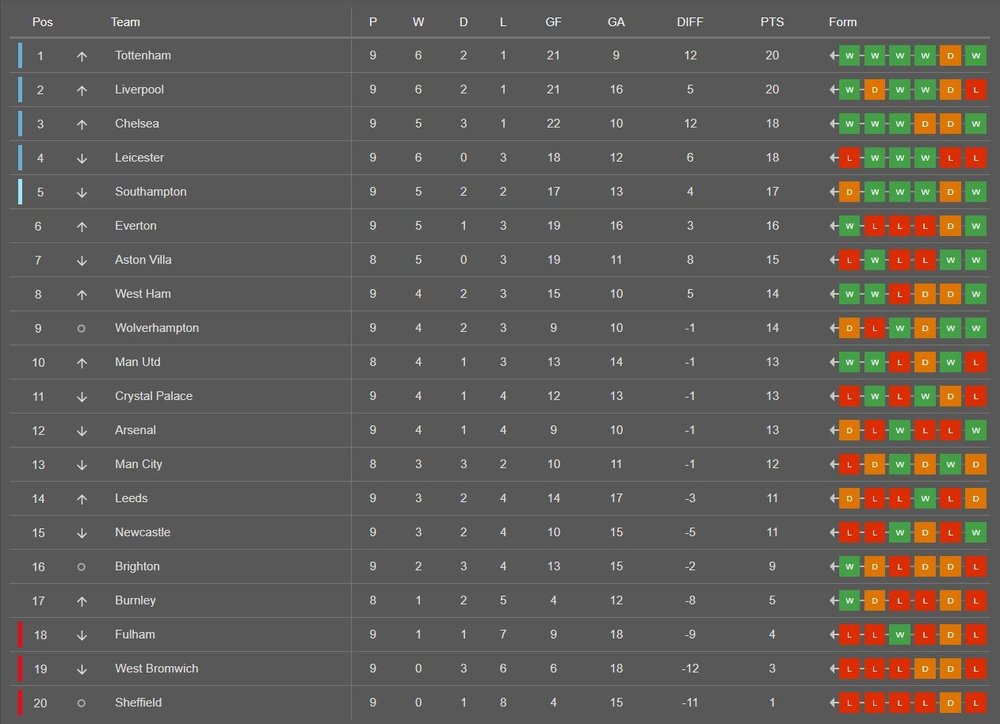Select the draw badge in Tottenham's form
The image size is (1000, 724).
pos(952,56)
